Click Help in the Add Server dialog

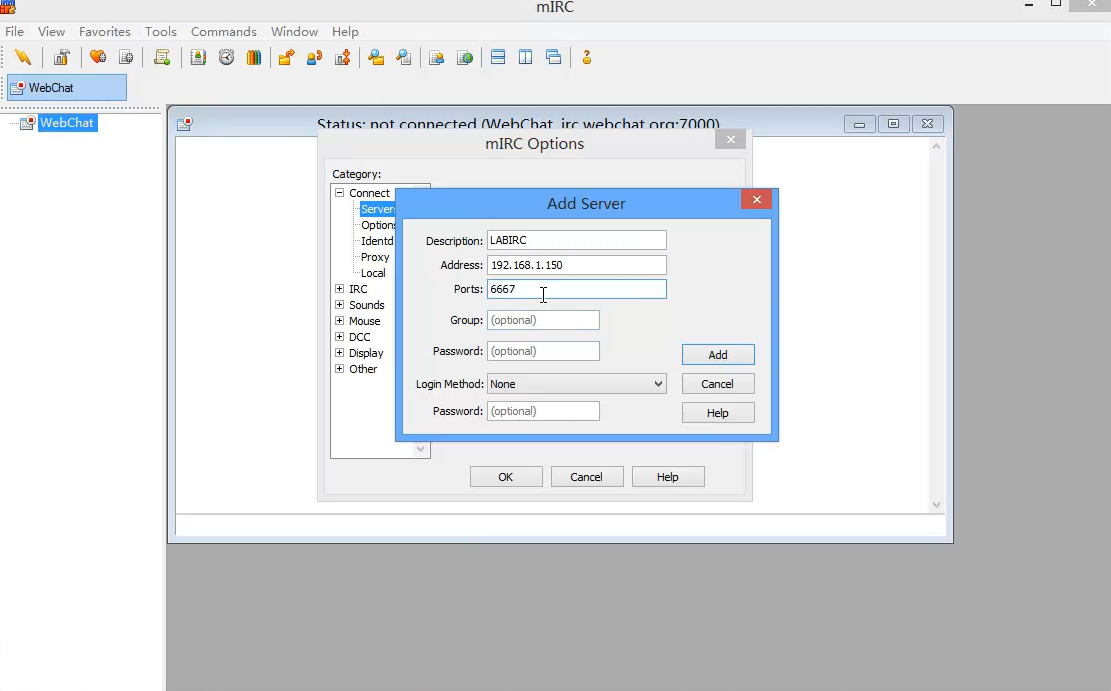point(718,412)
